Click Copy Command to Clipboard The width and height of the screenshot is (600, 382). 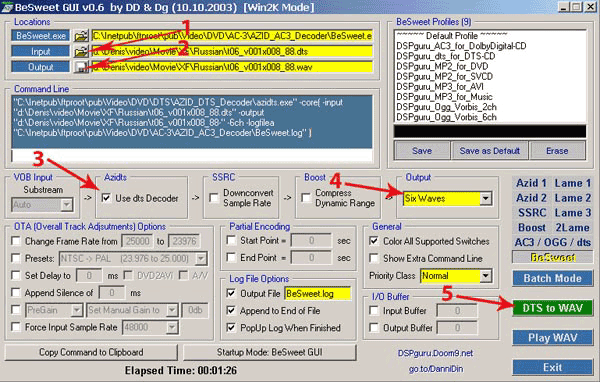(x=91, y=352)
